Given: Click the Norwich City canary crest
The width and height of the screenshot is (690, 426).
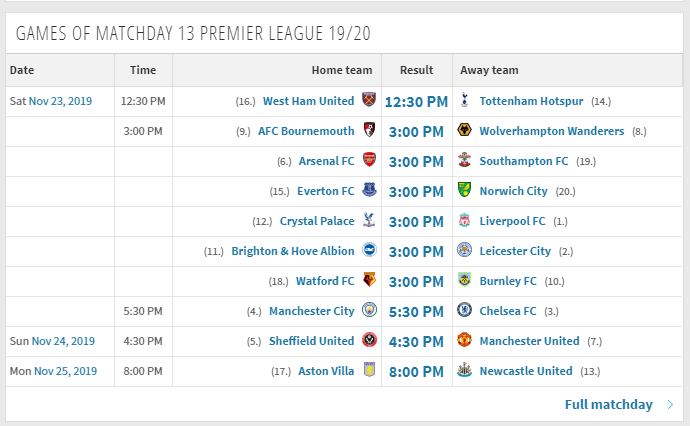Looking at the screenshot, I should click(464, 190).
